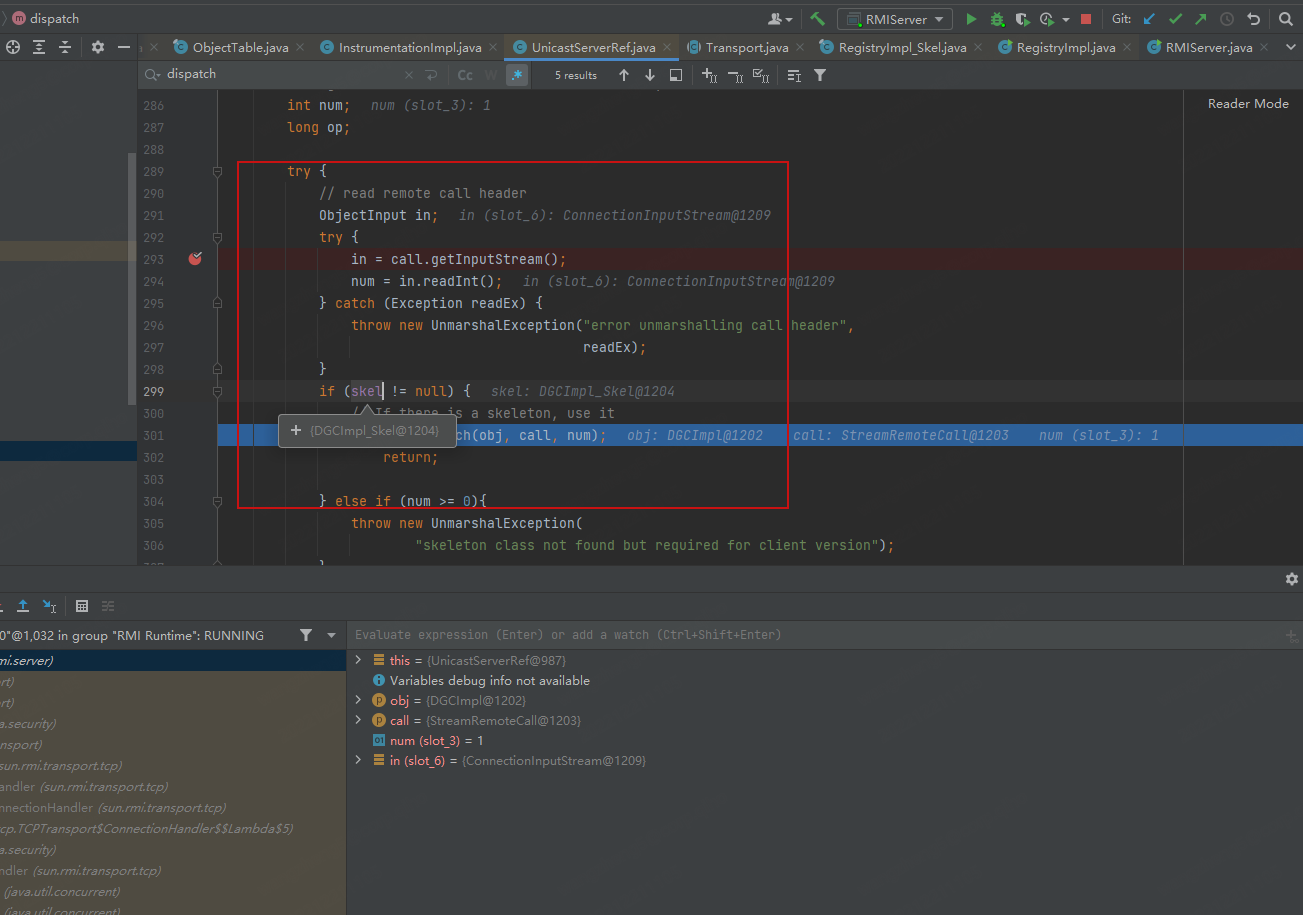Open search results in Find window icon
Screen dimensions: 1303x915
point(794,75)
